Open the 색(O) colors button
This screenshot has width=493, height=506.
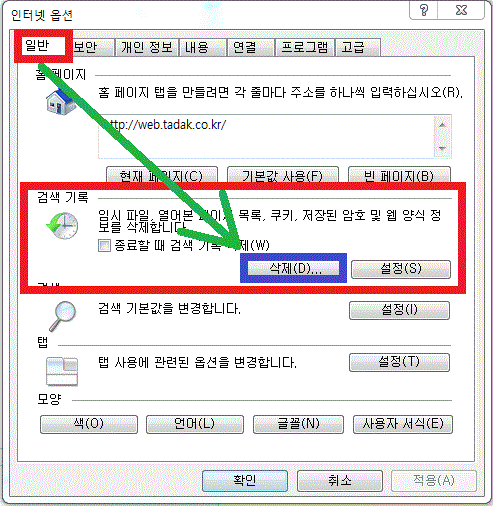pos(89,424)
